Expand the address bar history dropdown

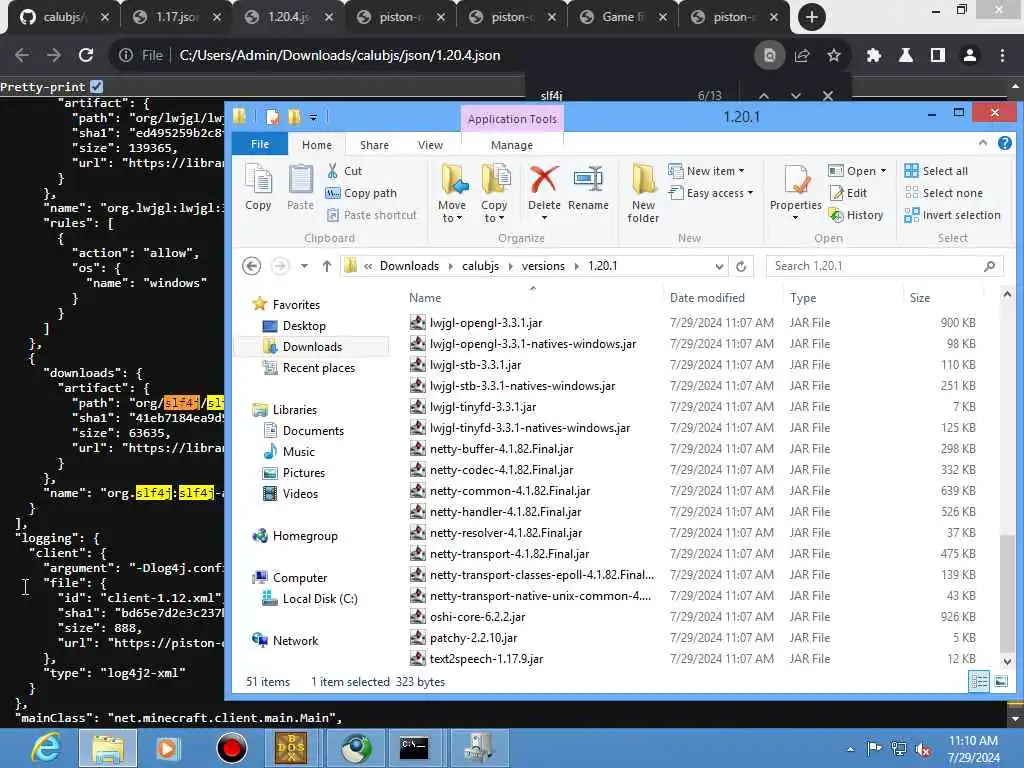tap(719, 266)
